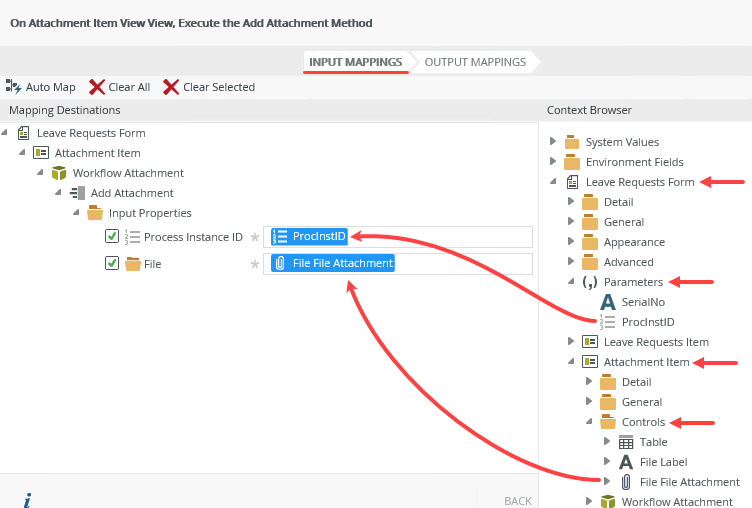Collapse the Parameters node
Viewport: 752px width, 508px height.
point(570,282)
